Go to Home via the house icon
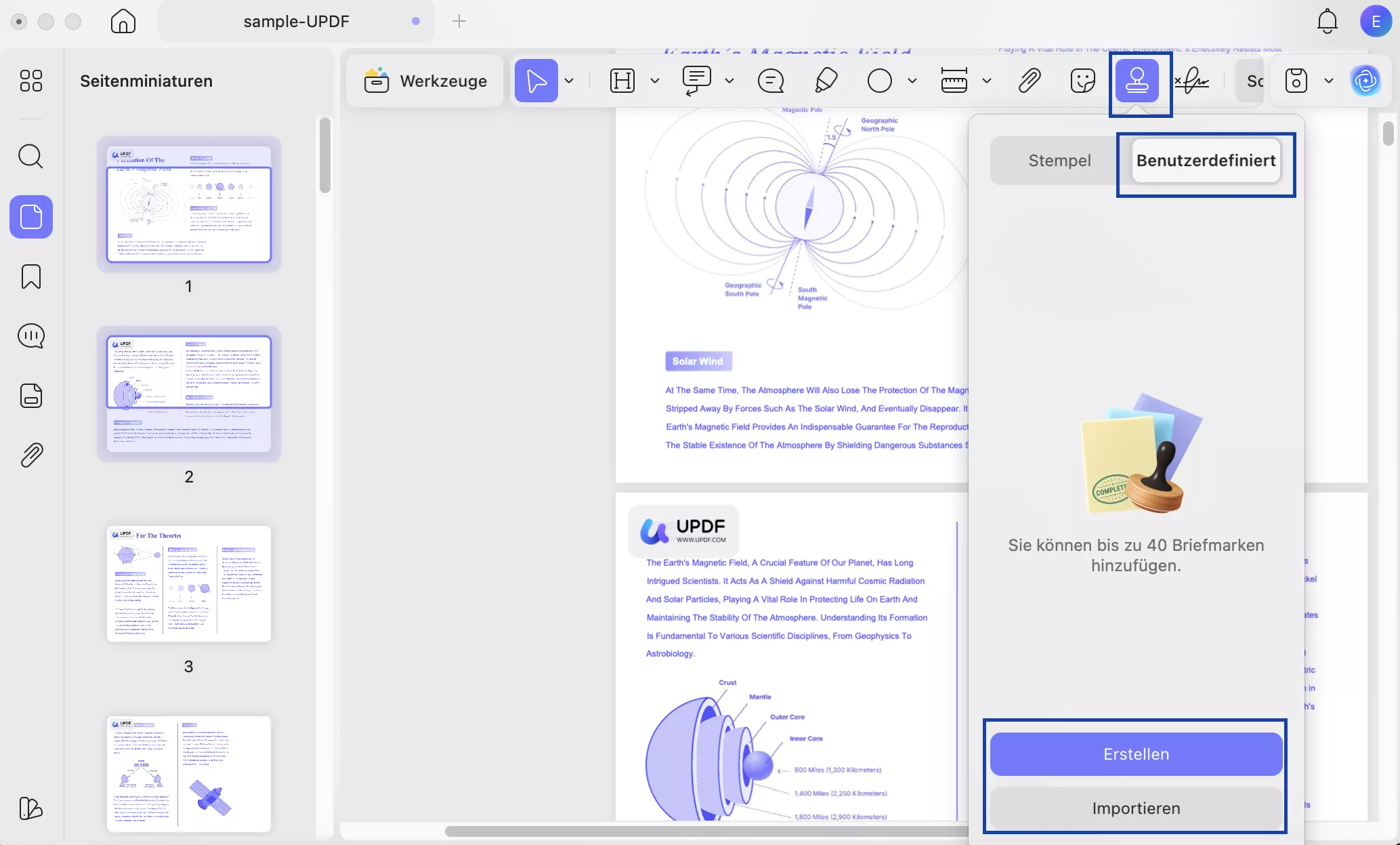1400x845 pixels. pyautogui.click(x=123, y=21)
